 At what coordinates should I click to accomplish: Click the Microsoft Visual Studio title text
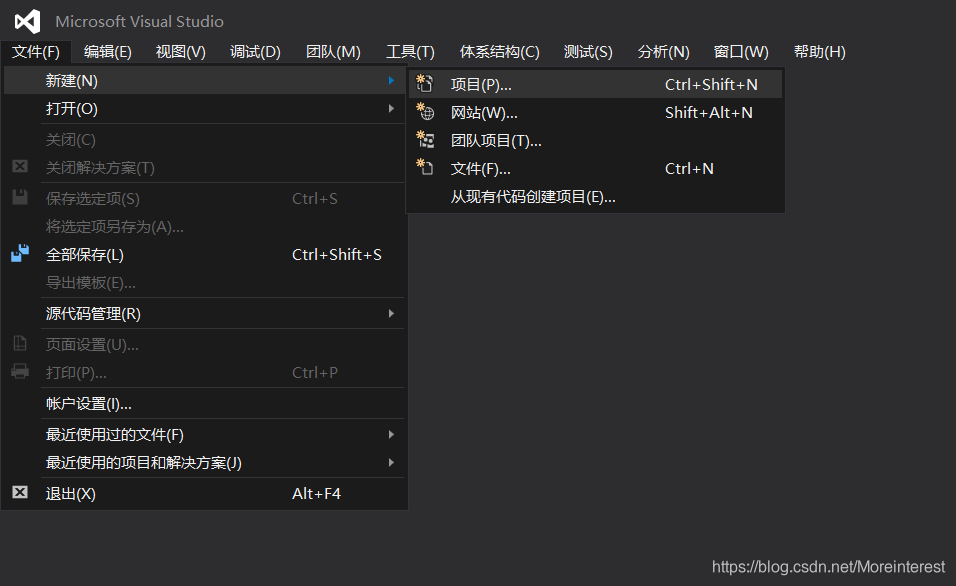tap(140, 21)
